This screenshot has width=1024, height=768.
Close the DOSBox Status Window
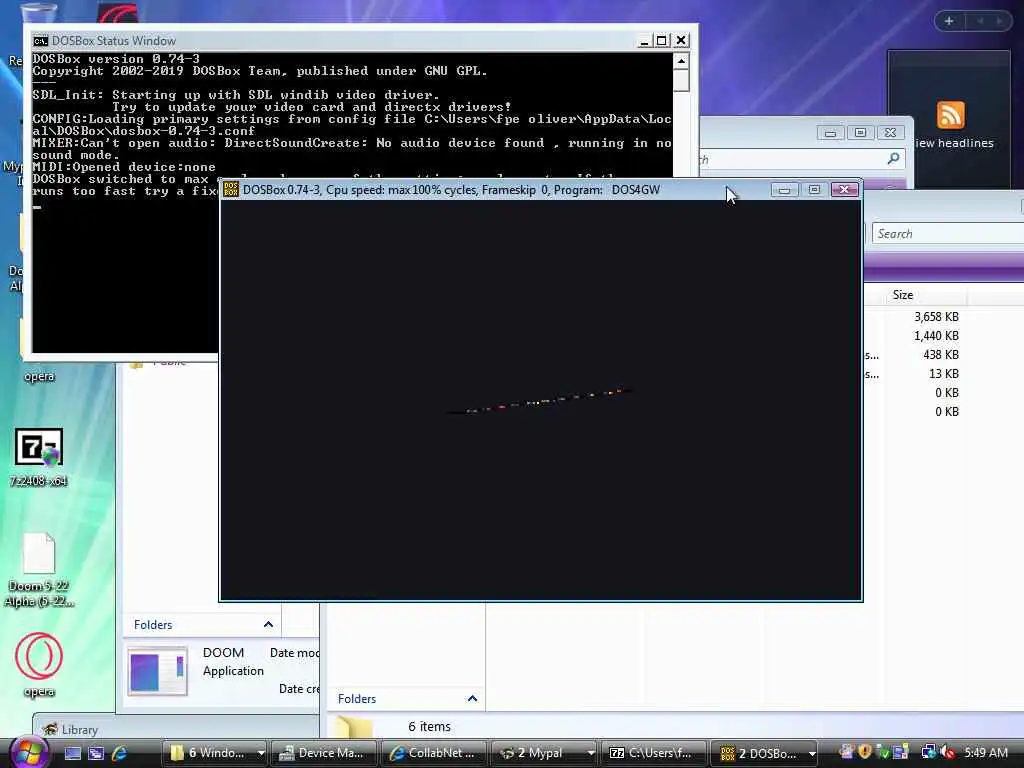click(x=680, y=40)
